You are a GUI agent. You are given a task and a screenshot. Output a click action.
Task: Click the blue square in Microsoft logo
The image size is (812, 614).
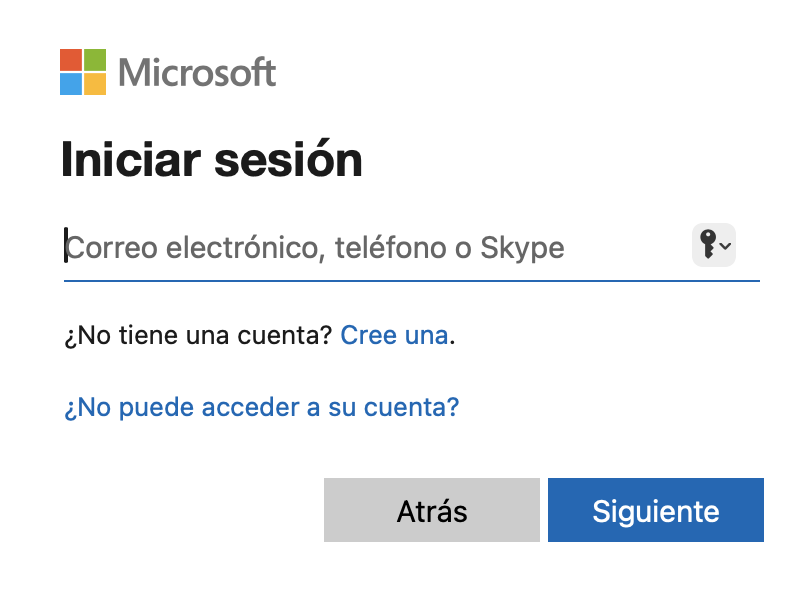pyautogui.click(x=71, y=84)
